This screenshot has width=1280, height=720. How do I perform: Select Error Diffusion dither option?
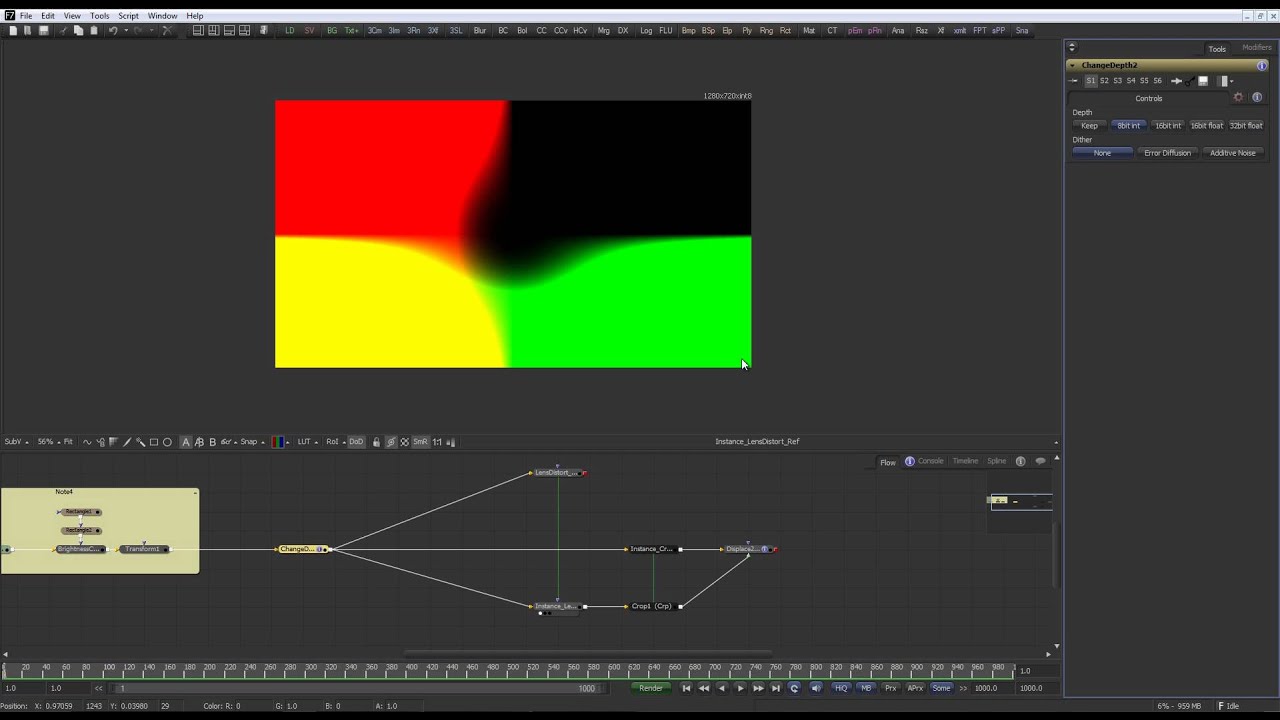point(1167,153)
